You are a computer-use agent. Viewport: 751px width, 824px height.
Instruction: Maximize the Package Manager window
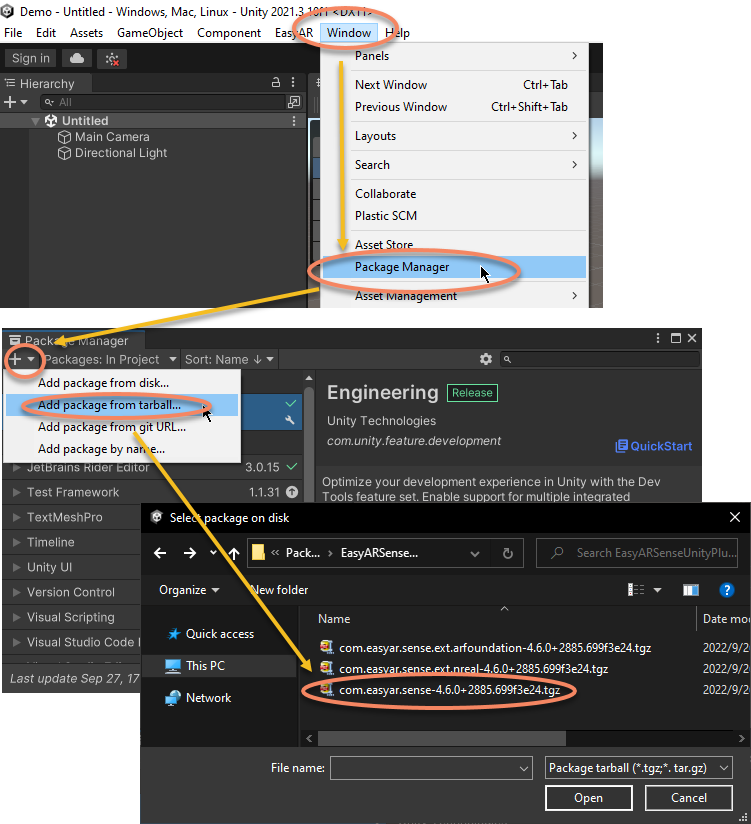pyautogui.click(x=676, y=338)
